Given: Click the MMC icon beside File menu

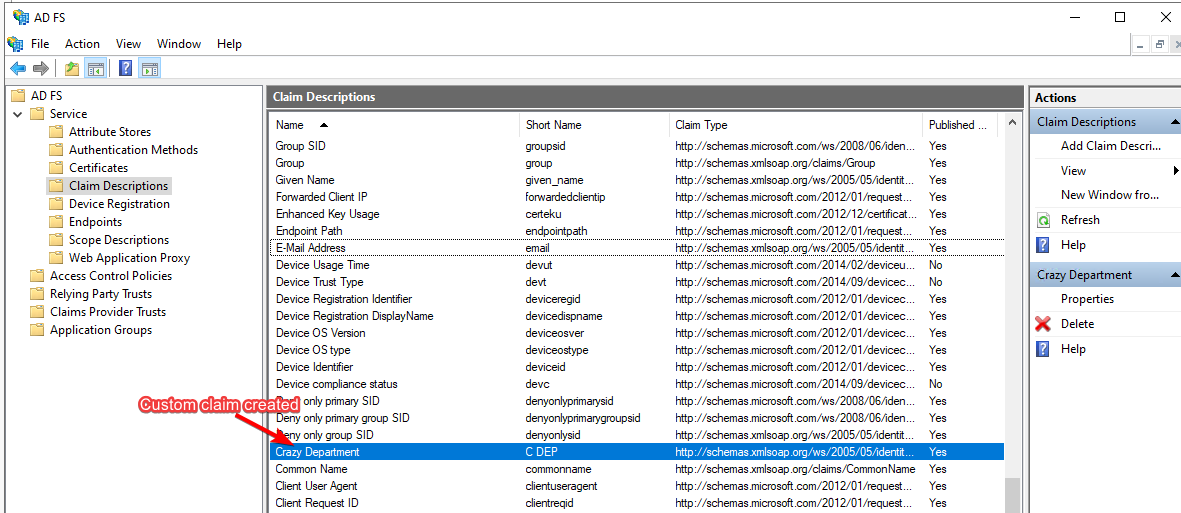Looking at the screenshot, I should click(14, 44).
